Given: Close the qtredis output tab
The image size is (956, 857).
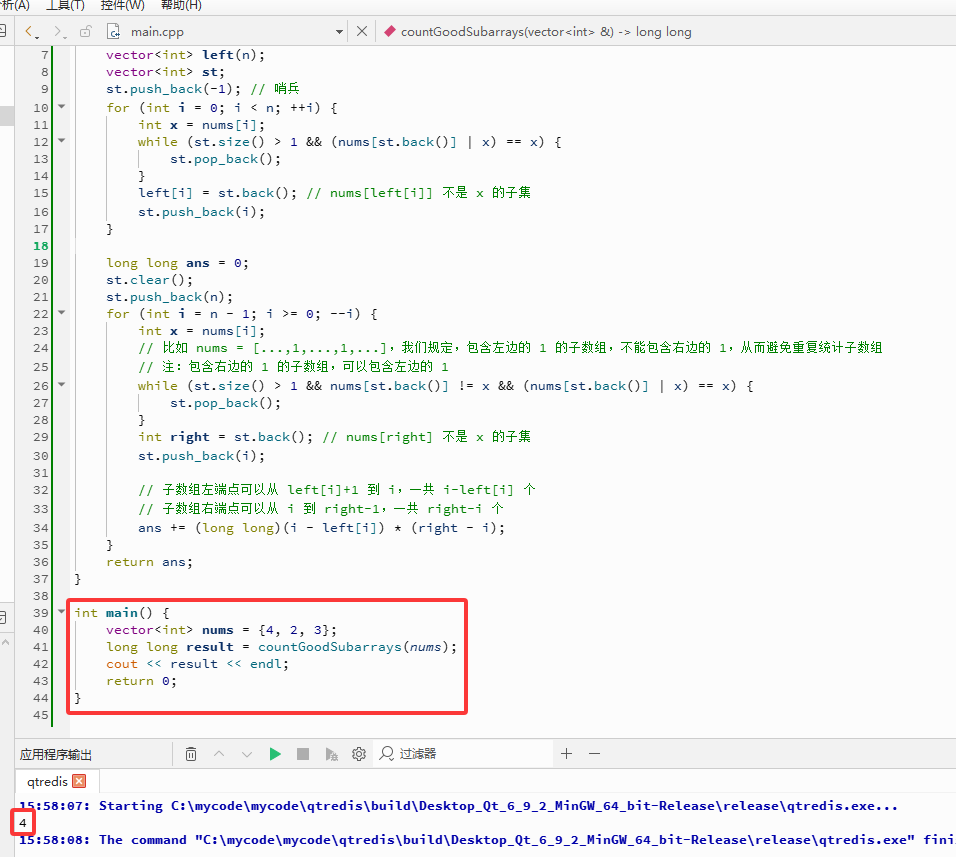Looking at the screenshot, I should coord(79,781).
